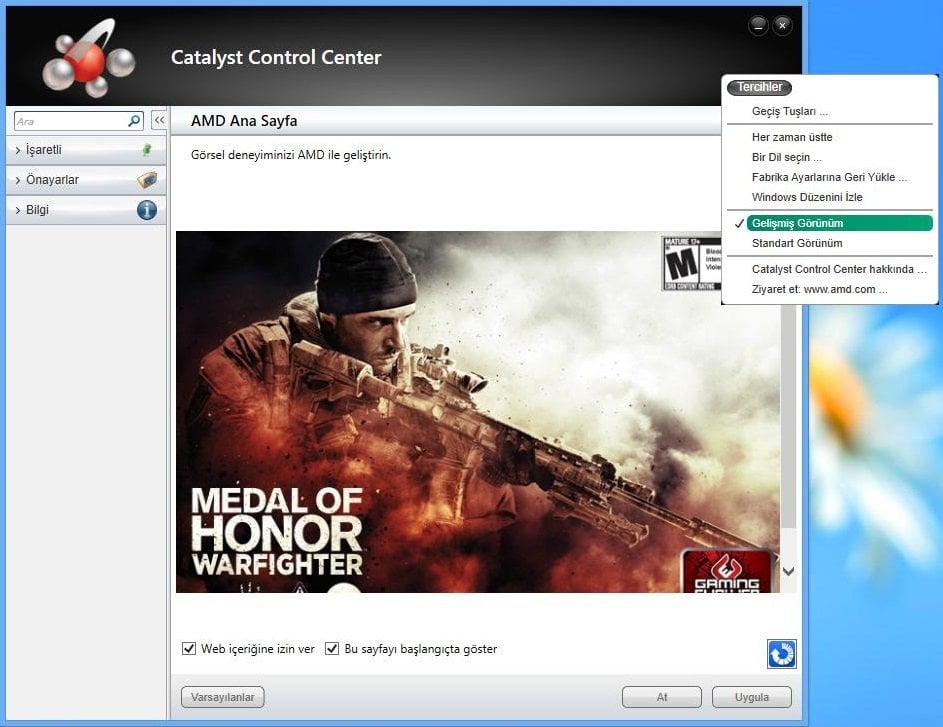Viewport: 943px width, 727px height.
Task: Switch to Standart Görünüm
Action: [797, 243]
